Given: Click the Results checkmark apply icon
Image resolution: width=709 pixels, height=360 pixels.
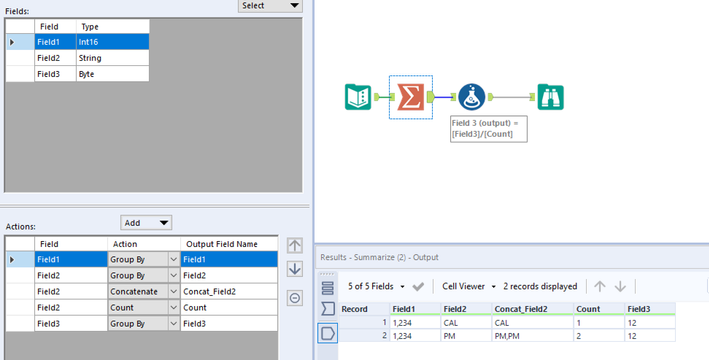Looking at the screenshot, I should [x=418, y=286].
